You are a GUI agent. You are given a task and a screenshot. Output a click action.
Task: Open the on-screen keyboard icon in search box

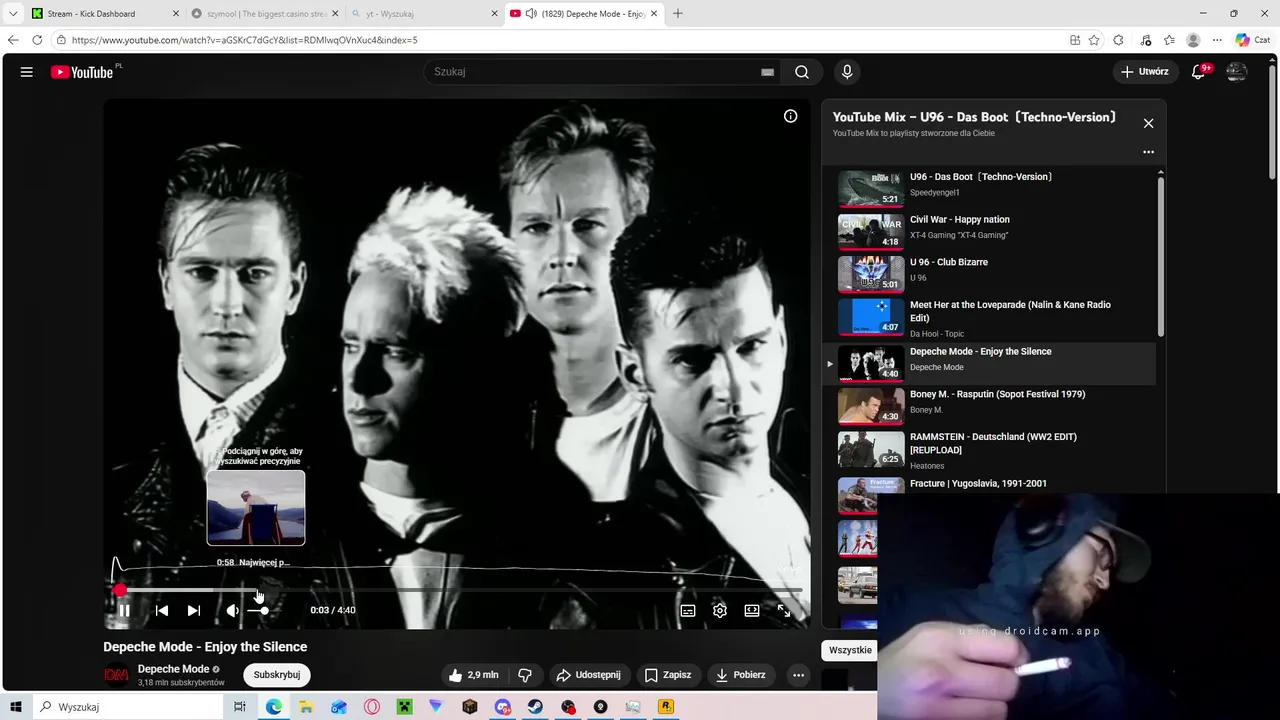[x=767, y=72]
